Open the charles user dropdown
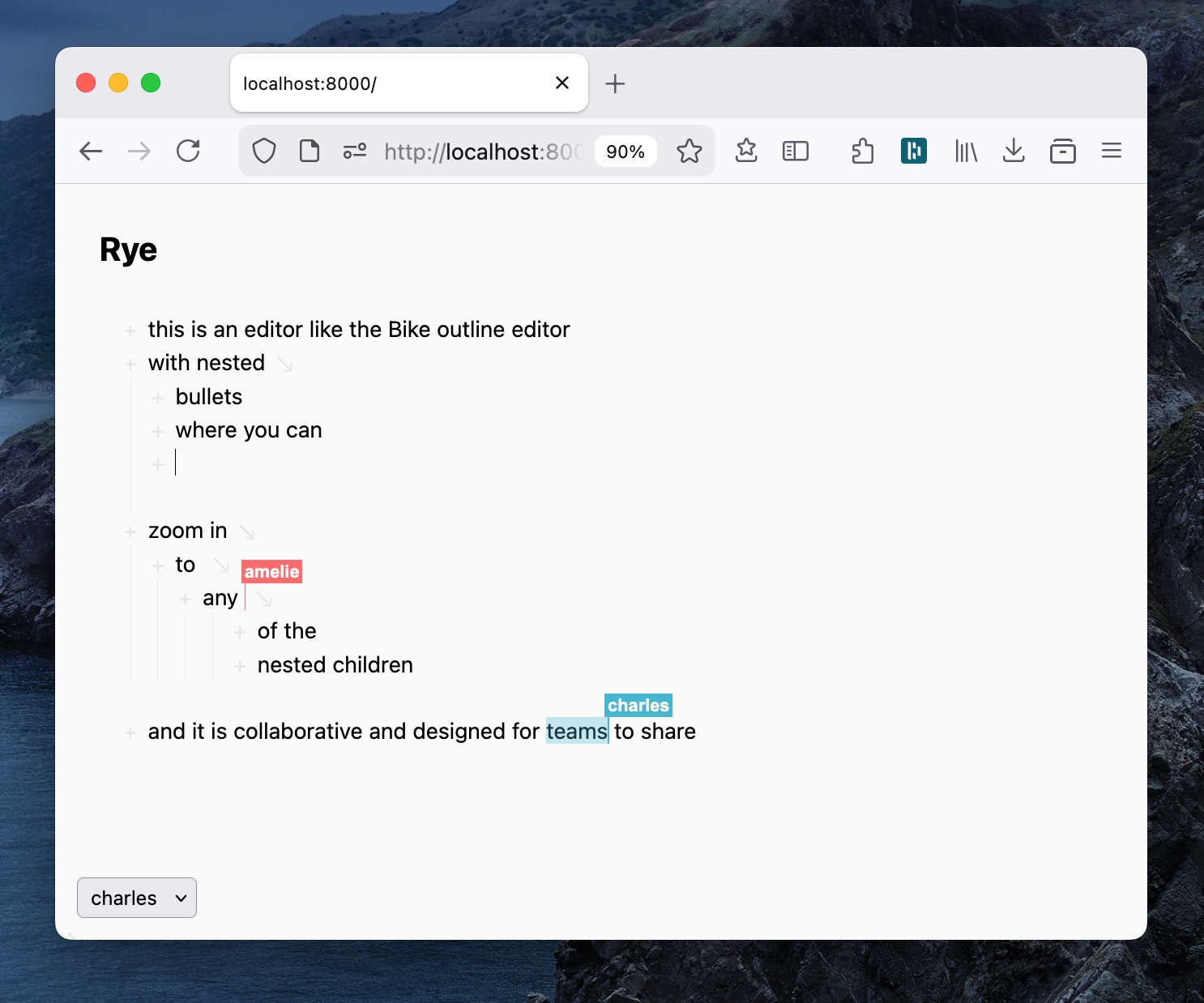This screenshot has height=1003, width=1204. click(x=137, y=898)
